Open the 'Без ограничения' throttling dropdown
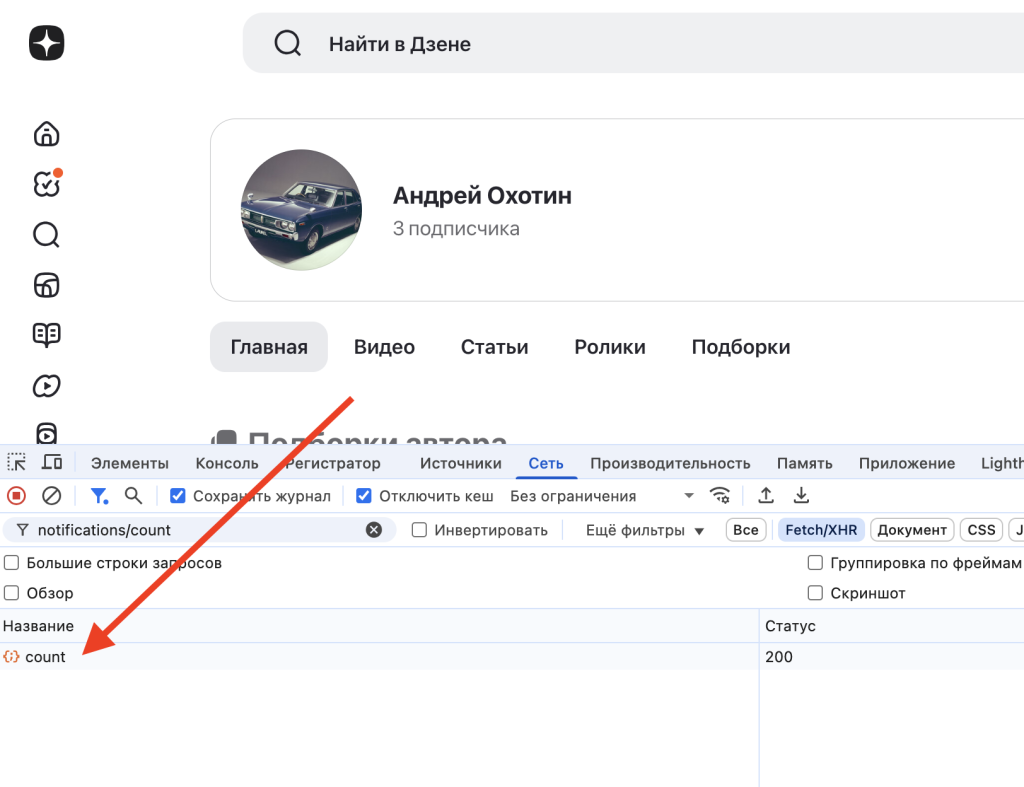The height and width of the screenshot is (787, 1024). point(602,496)
